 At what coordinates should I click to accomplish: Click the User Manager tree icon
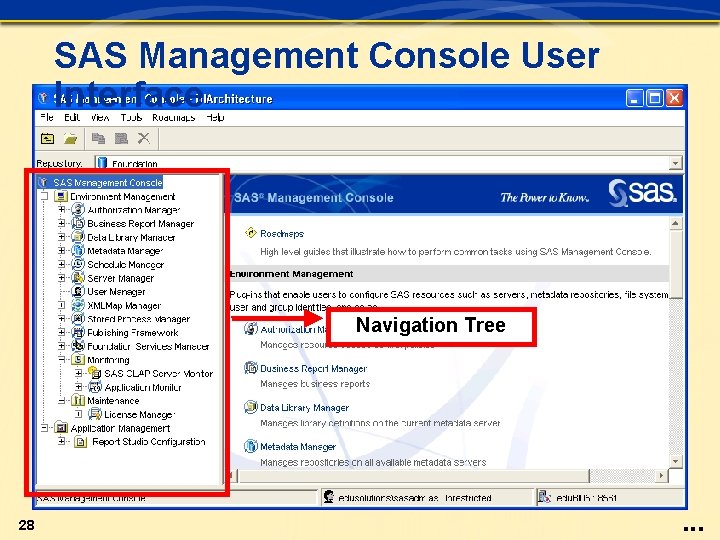[x=78, y=292]
